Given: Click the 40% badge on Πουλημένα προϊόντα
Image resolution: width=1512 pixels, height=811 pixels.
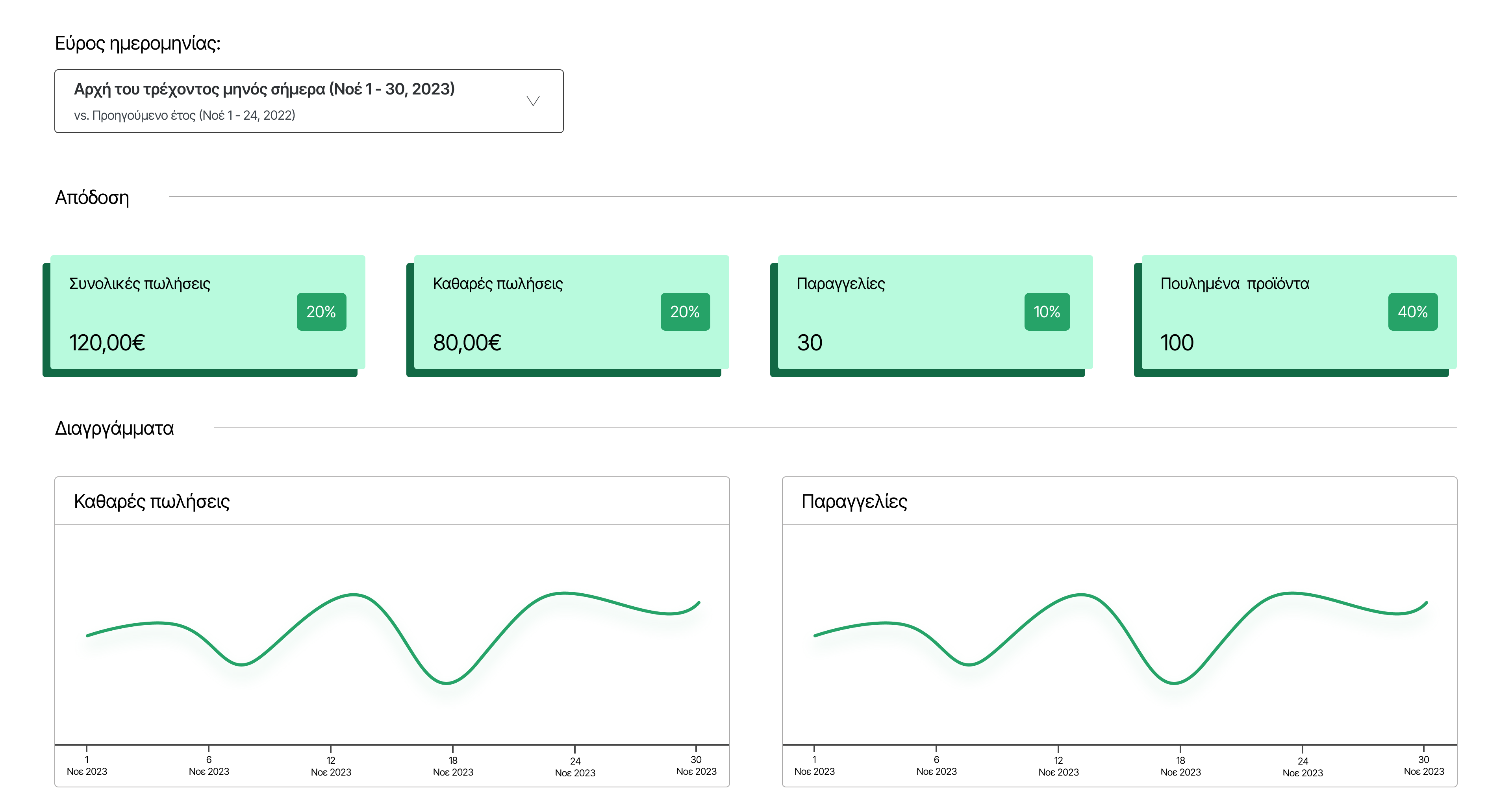Looking at the screenshot, I should [x=1412, y=312].
